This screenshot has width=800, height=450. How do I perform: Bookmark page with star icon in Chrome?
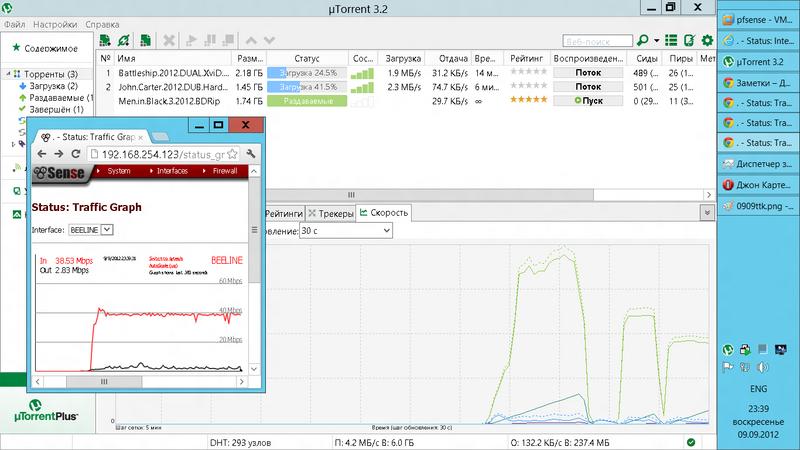pos(232,154)
